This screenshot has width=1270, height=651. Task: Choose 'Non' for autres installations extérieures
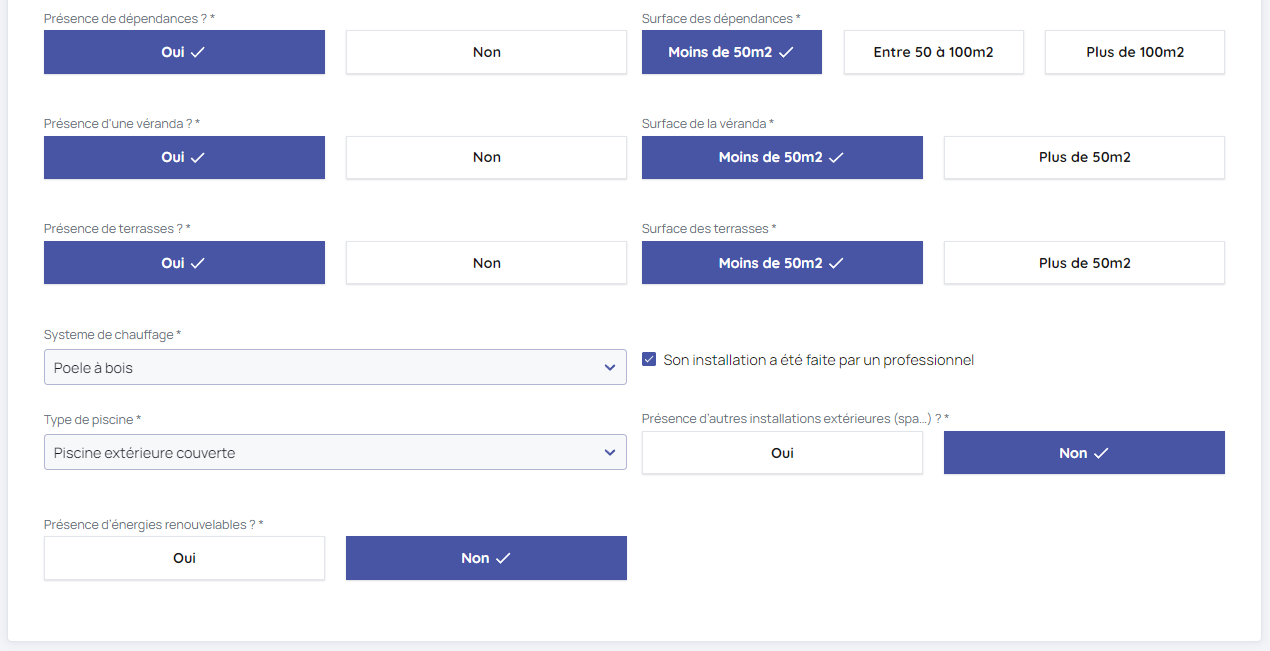tap(1084, 453)
